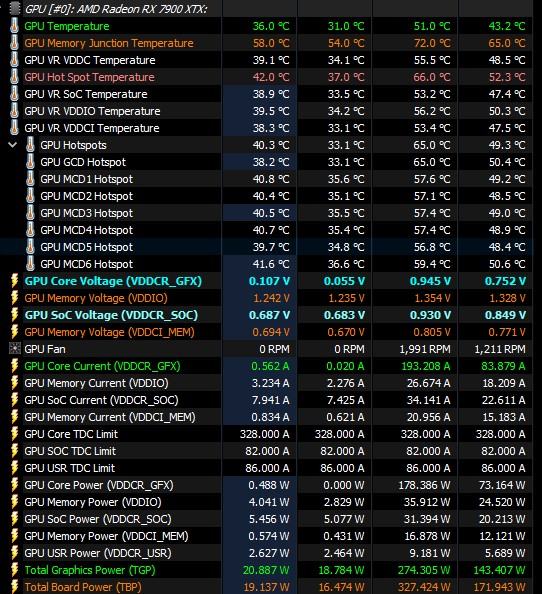Image resolution: width=542 pixels, height=594 pixels.
Task: Click the 1,991 RPM fan maximum value
Action: pos(425,349)
